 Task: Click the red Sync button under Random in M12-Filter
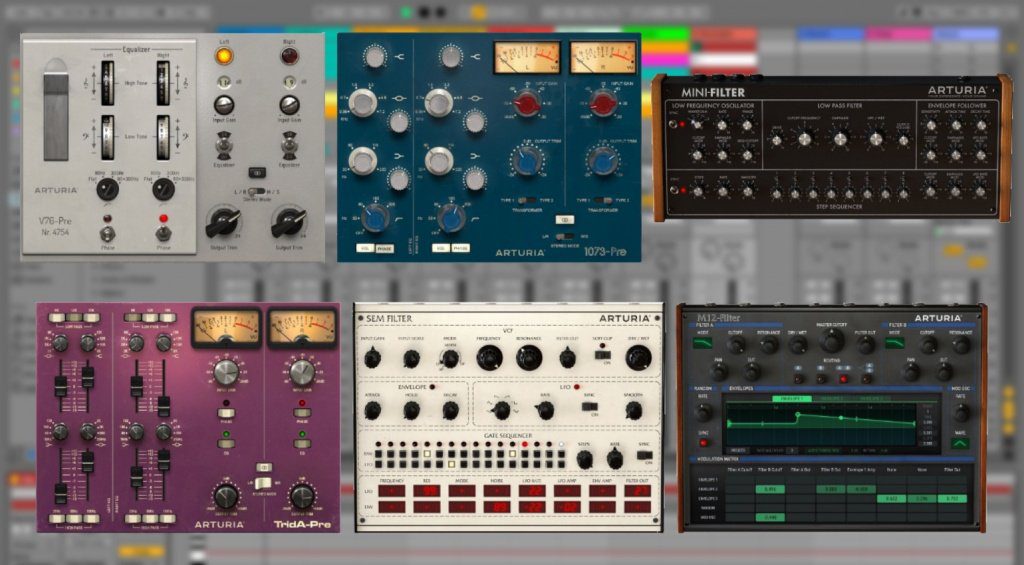coord(703,442)
